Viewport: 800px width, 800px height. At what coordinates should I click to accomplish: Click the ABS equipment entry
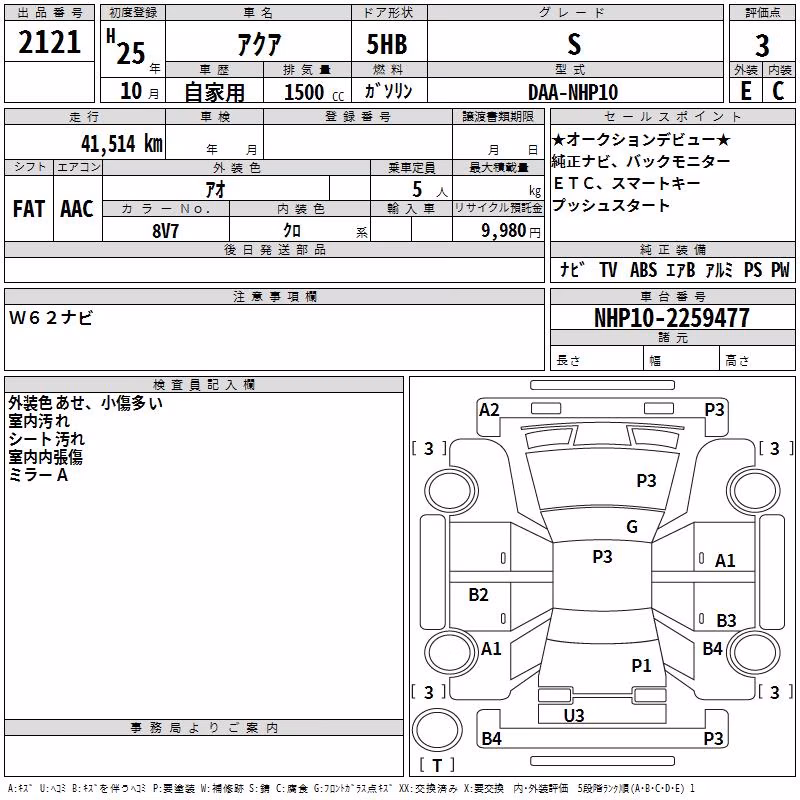tap(643, 269)
